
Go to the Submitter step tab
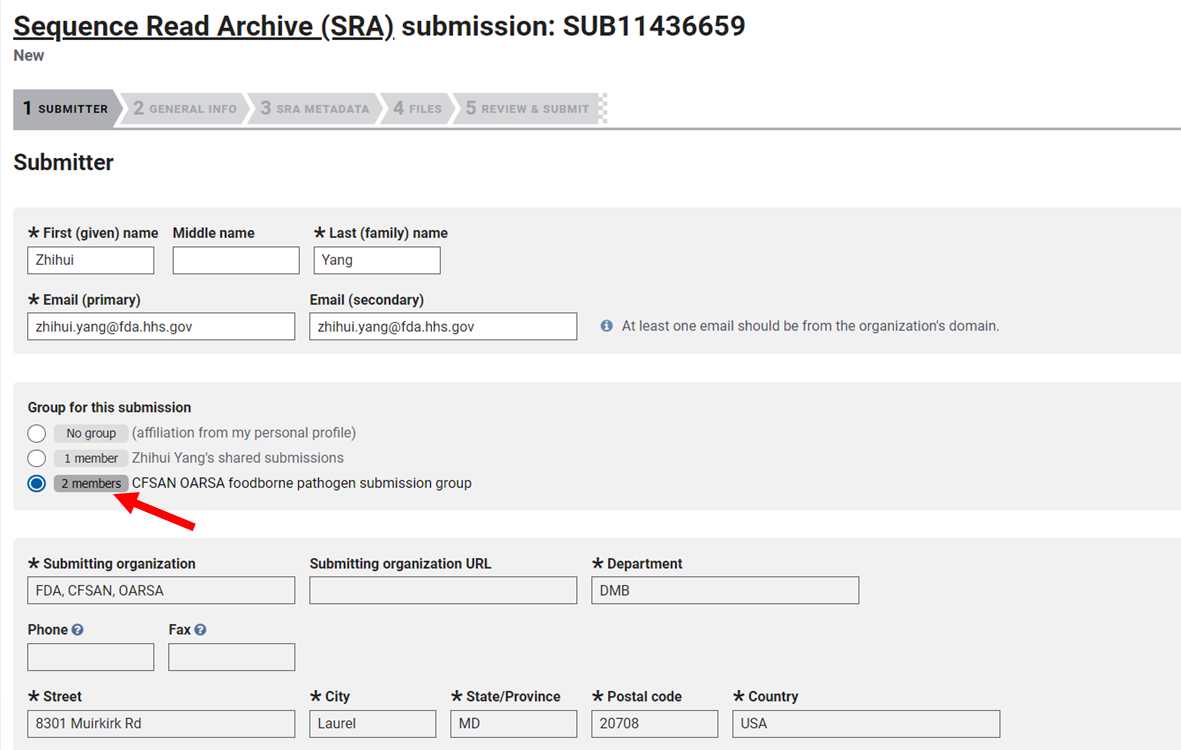[x=66, y=108]
